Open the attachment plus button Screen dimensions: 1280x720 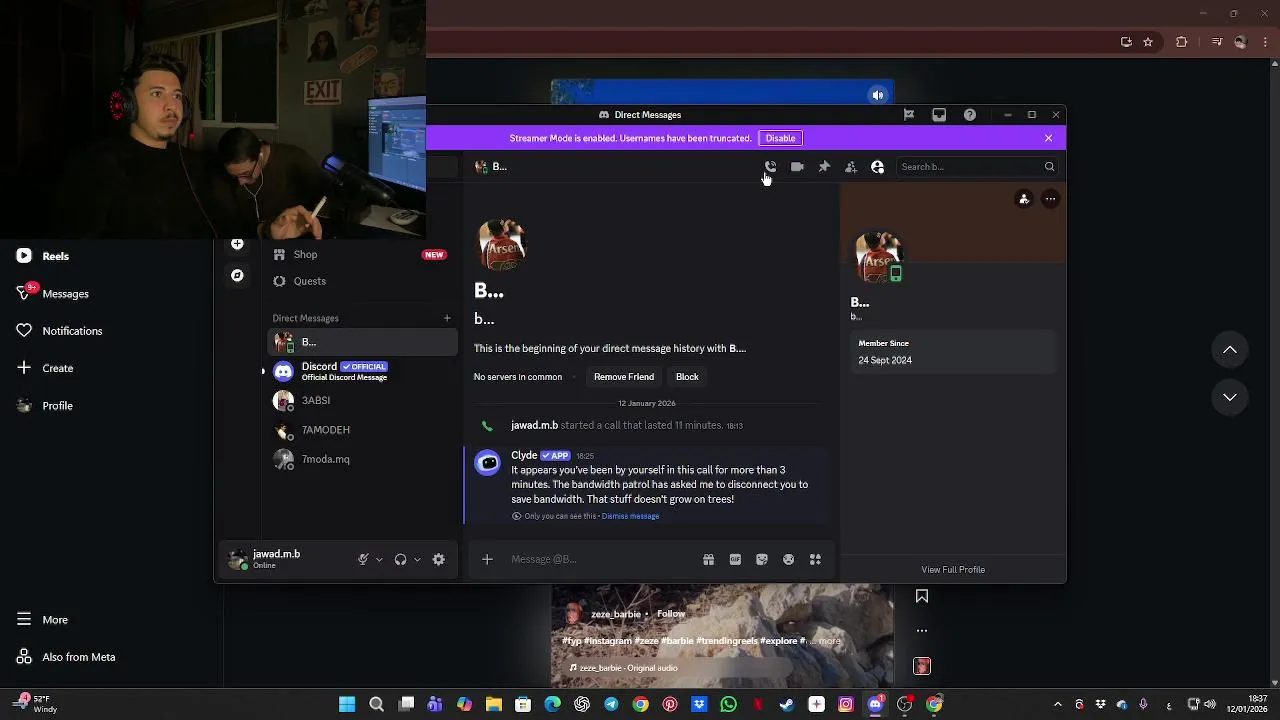[x=487, y=559]
